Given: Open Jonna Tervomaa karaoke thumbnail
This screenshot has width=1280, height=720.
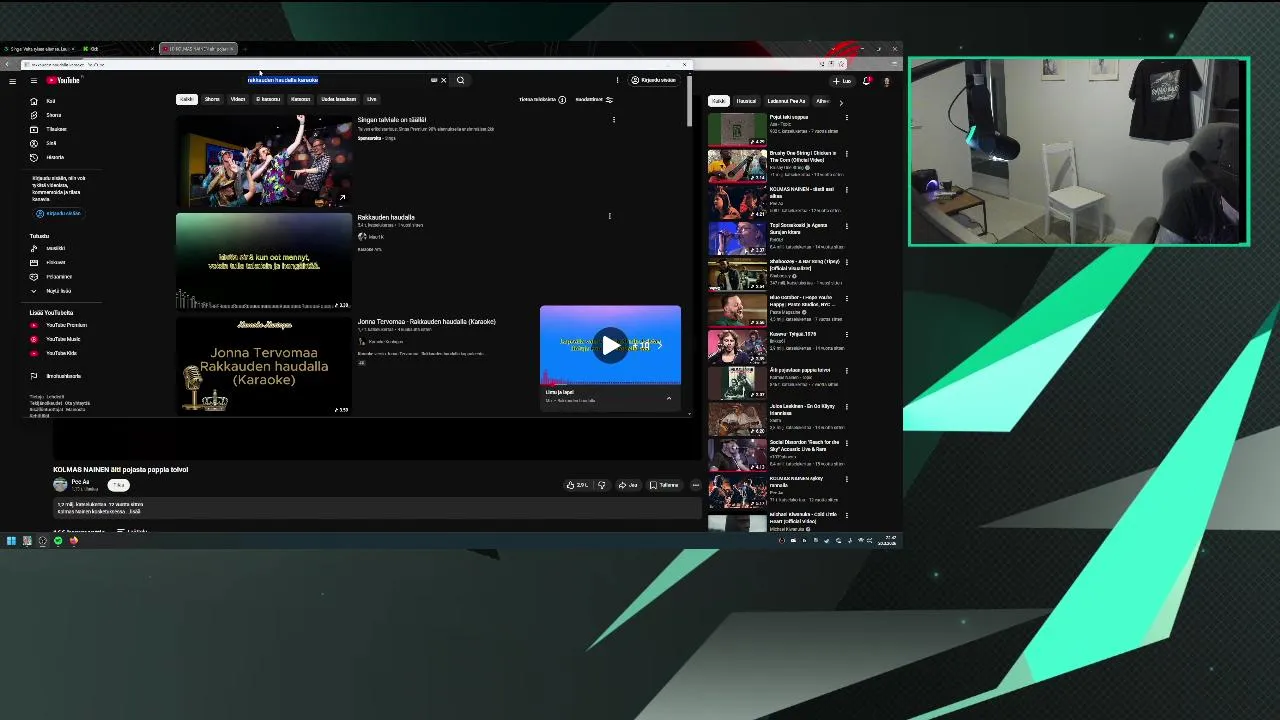Looking at the screenshot, I should [x=264, y=366].
